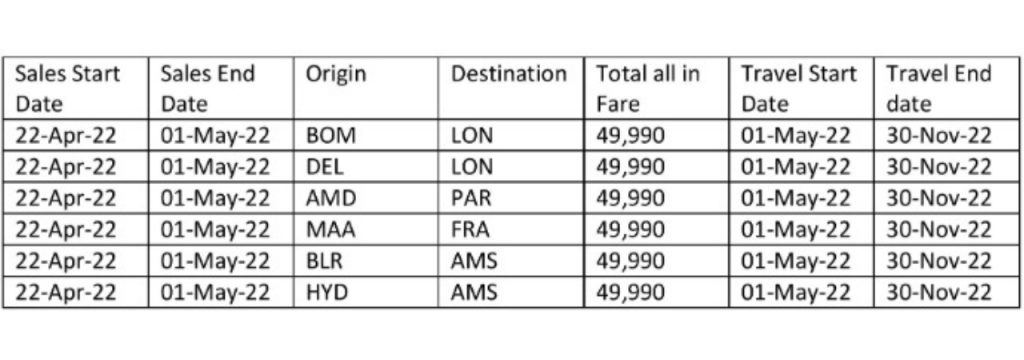Click AMS destination in the HYD row
This screenshot has height=360, width=1024.
pos(511,292)
